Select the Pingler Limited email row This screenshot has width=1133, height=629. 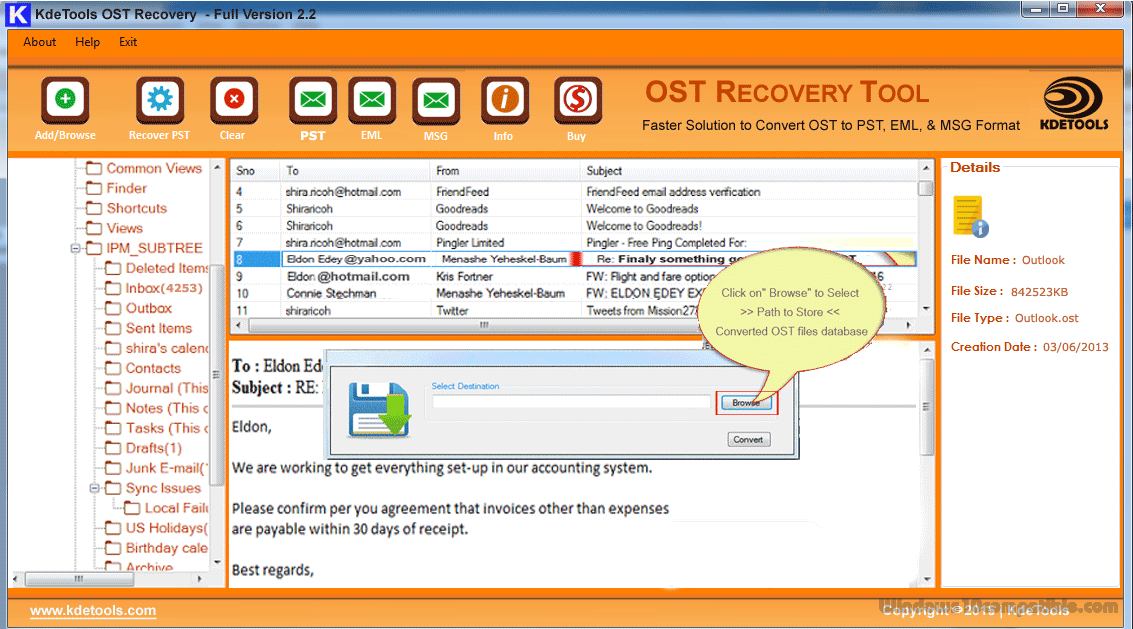574,243
